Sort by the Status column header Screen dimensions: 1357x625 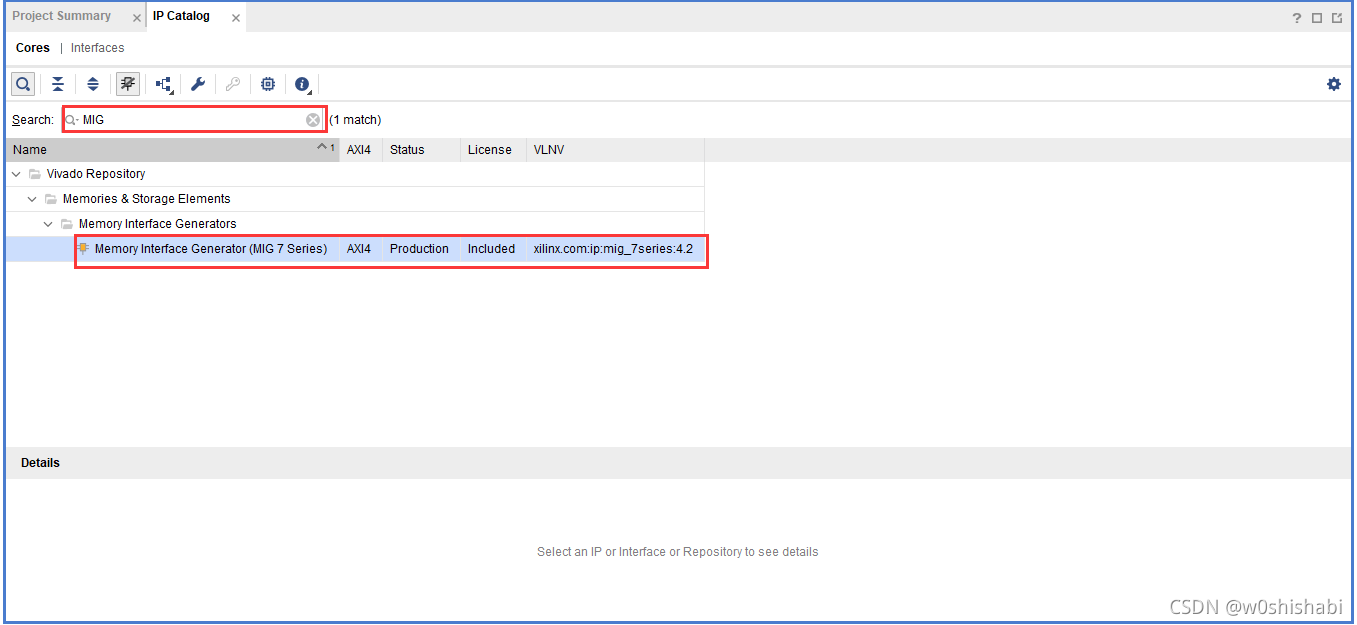[x=421, y=150]
